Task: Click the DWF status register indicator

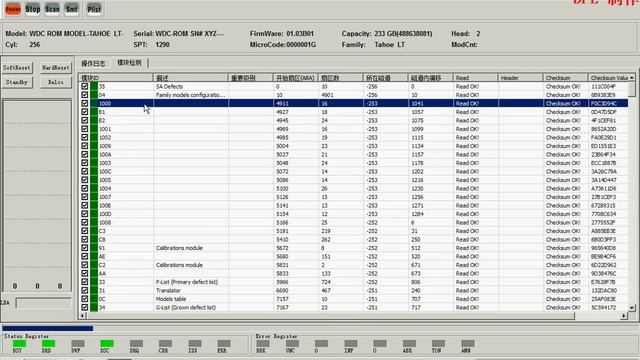Action: [x=78, y=344]
